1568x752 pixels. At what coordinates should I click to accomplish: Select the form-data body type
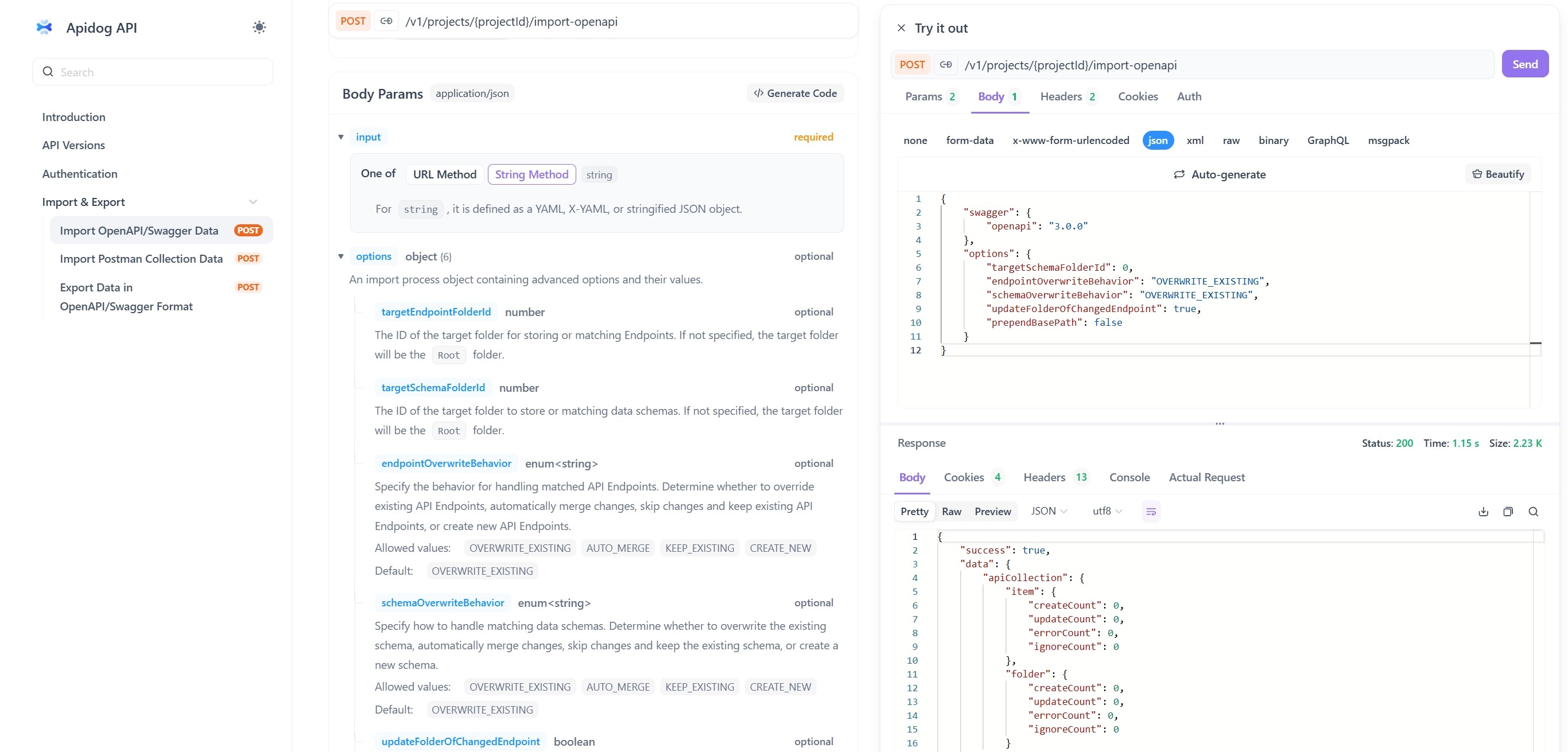[969, 141]
